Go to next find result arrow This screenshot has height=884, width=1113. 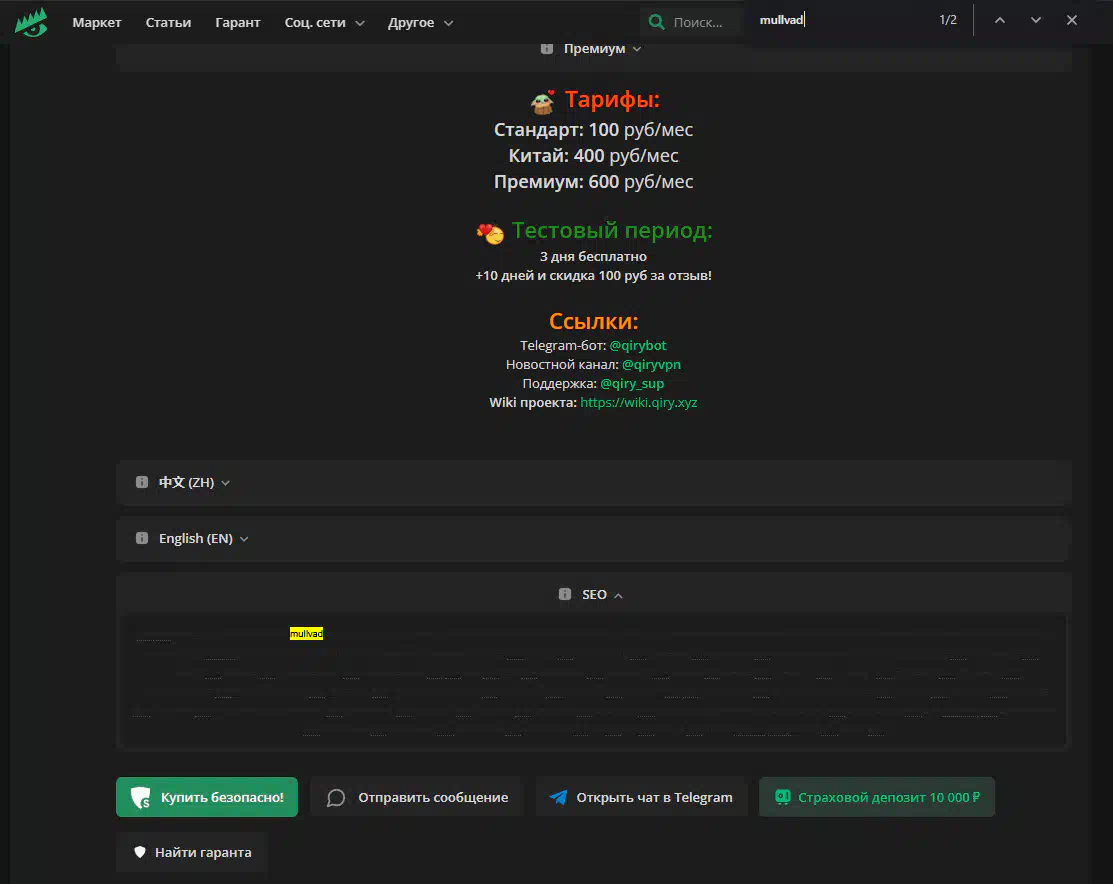point(1035,20)
